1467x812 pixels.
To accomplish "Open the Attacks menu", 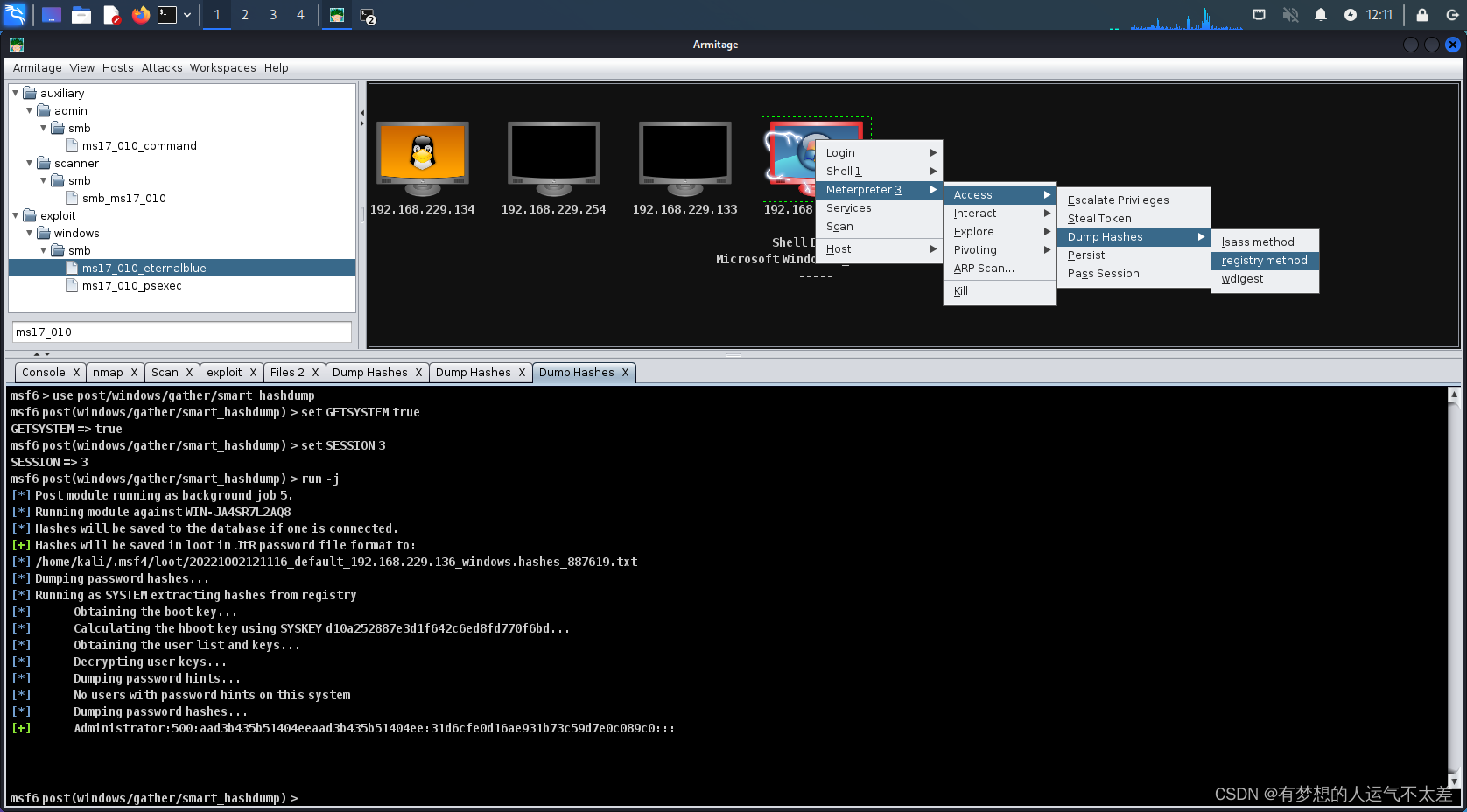I will pos(162,68).
